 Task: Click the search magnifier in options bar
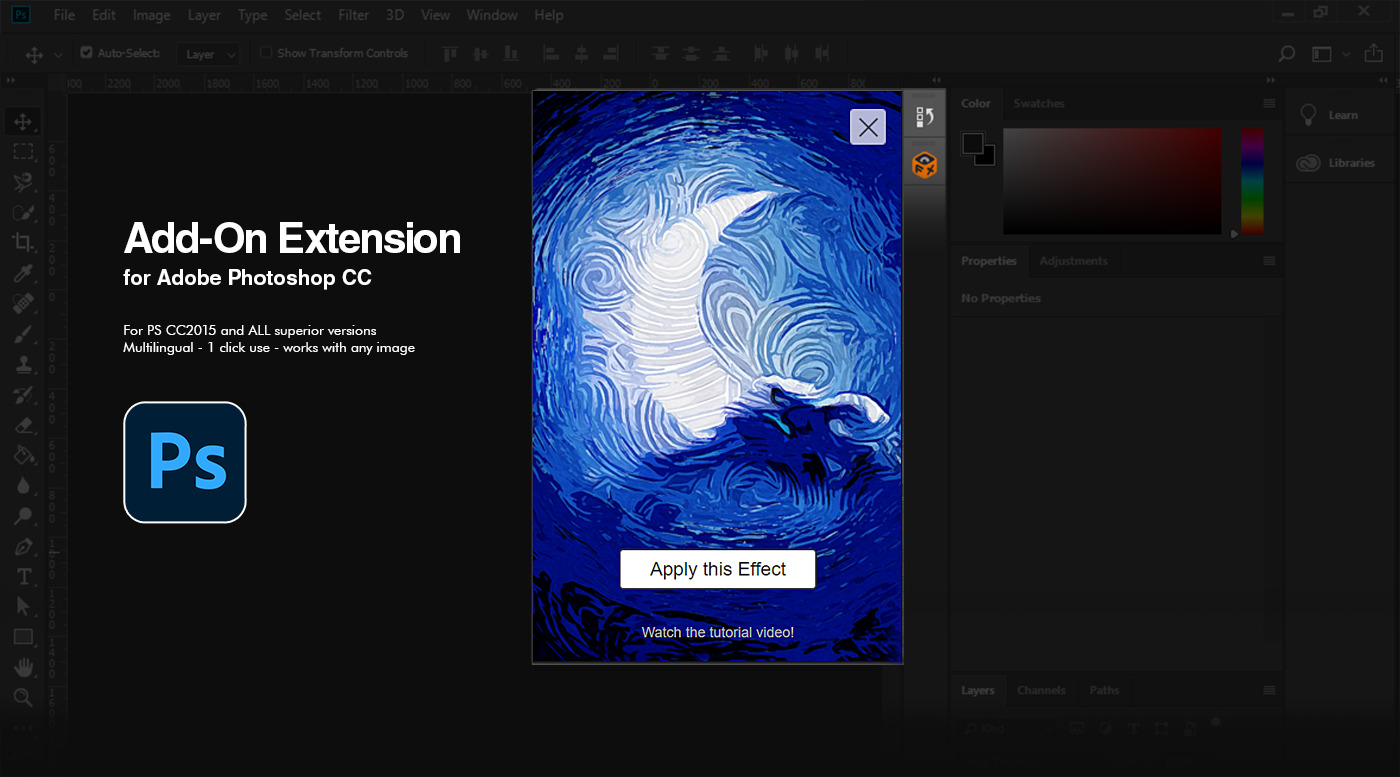click(1287, 54)
